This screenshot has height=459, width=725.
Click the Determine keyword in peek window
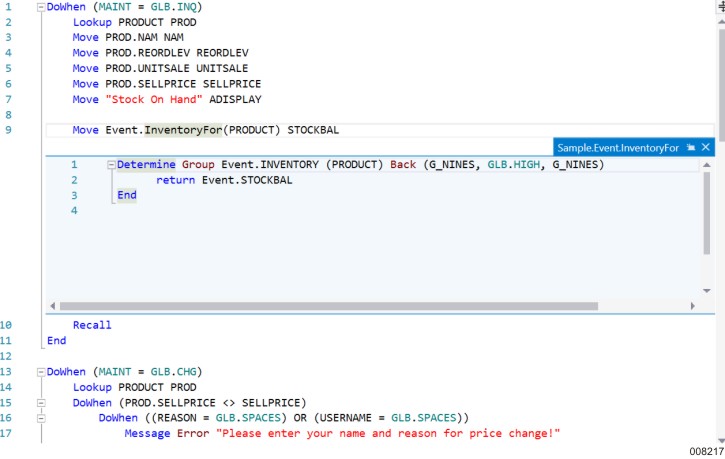[x=146, y=165]
